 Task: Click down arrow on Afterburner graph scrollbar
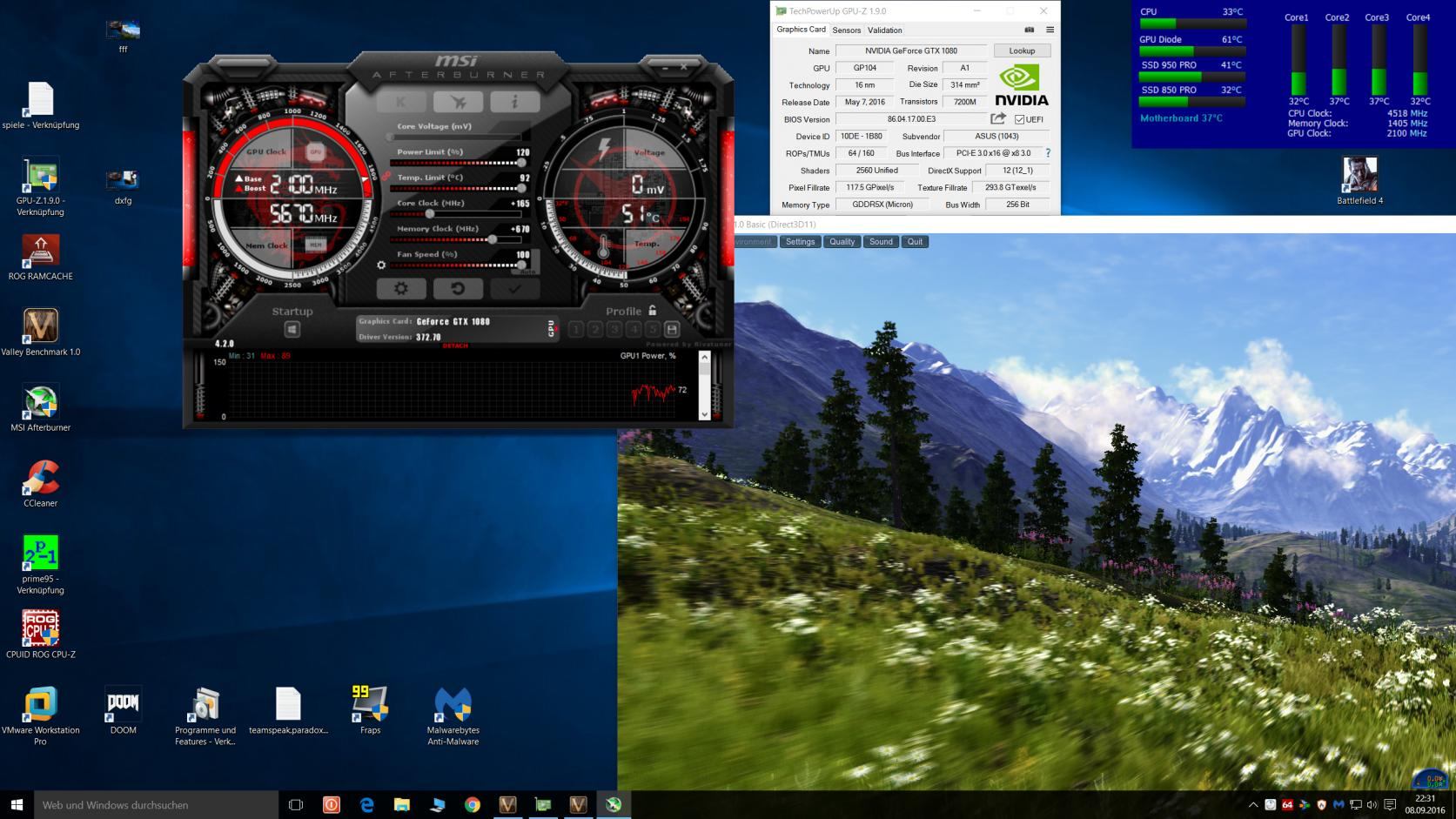[x=705, y=414]
